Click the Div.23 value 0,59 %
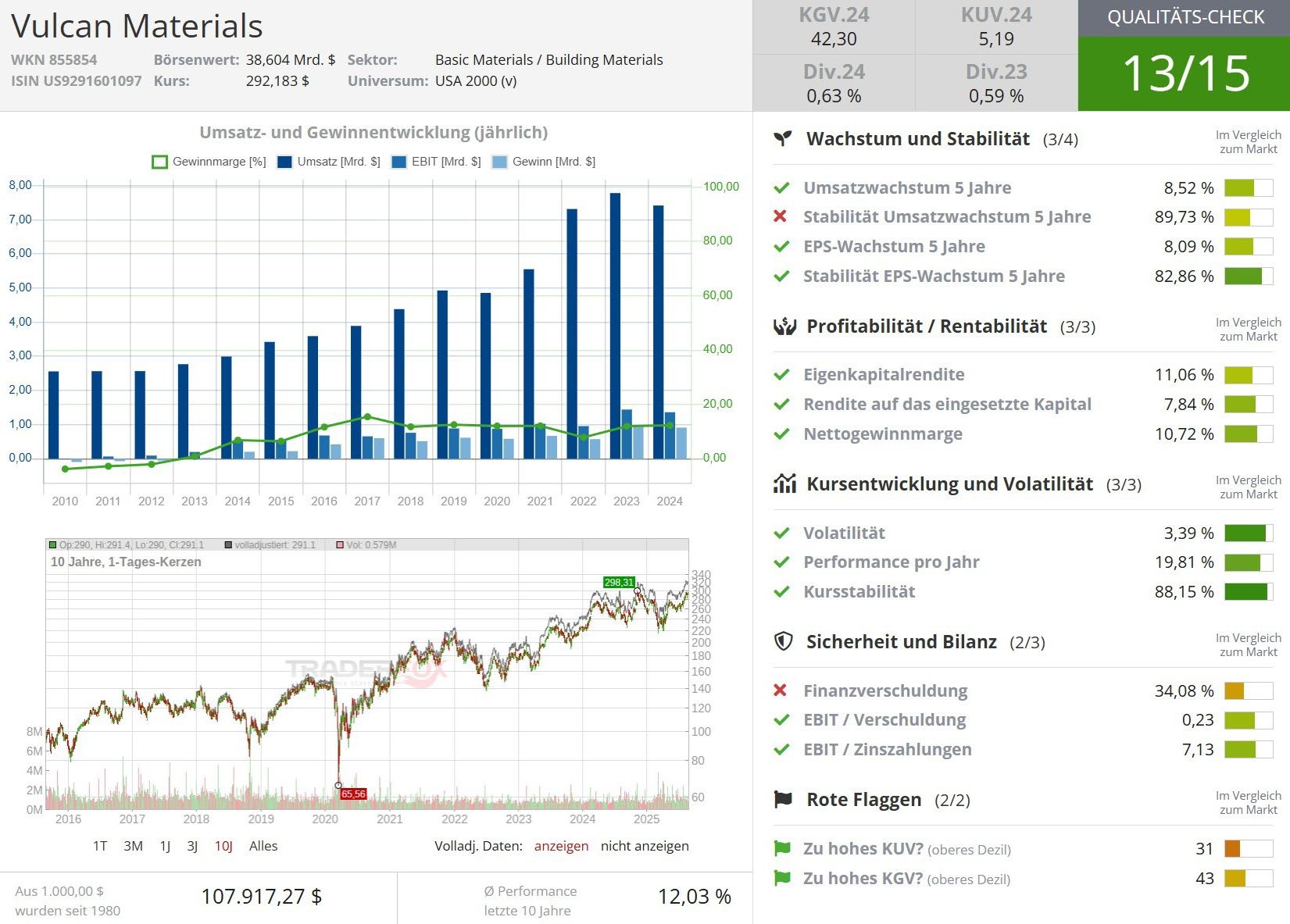 coord(996,96)
